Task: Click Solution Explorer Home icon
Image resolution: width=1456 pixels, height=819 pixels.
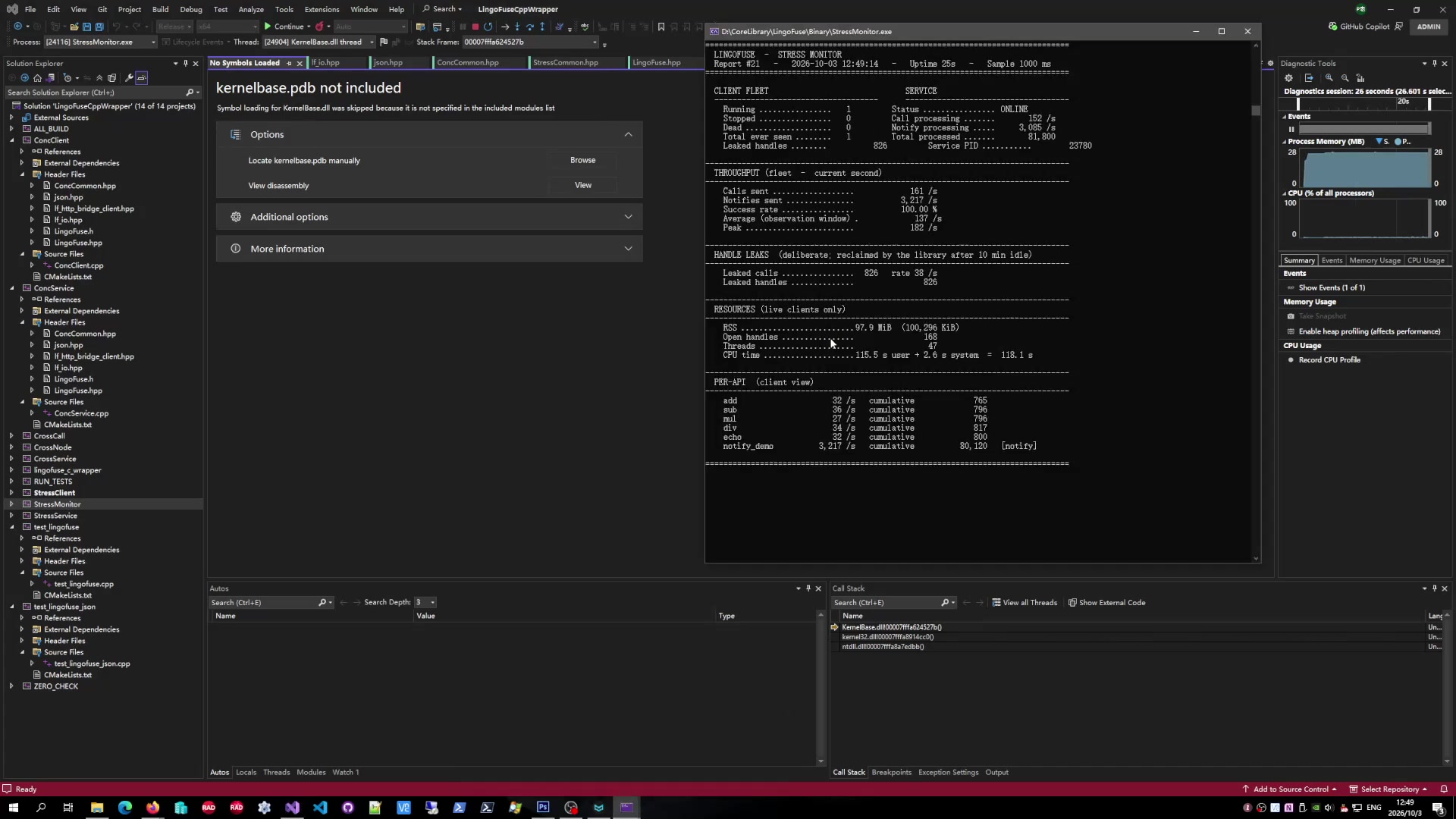Action: coord(37,77)
